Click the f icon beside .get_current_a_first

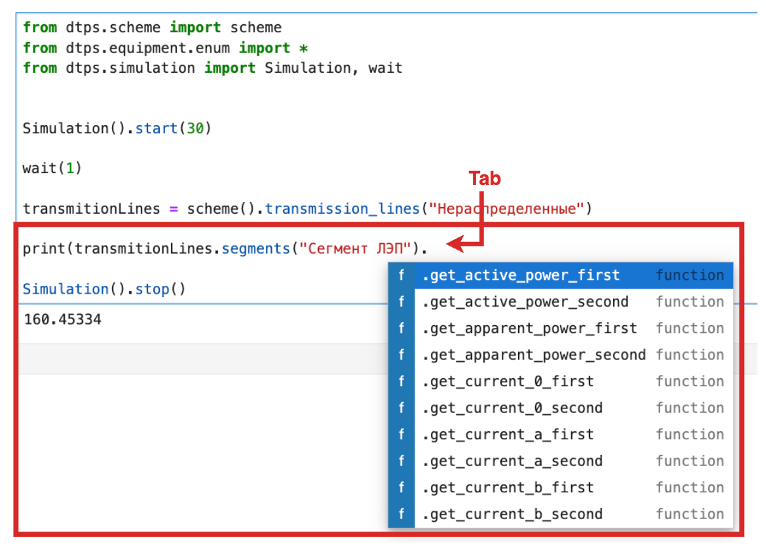click(401, 434)
